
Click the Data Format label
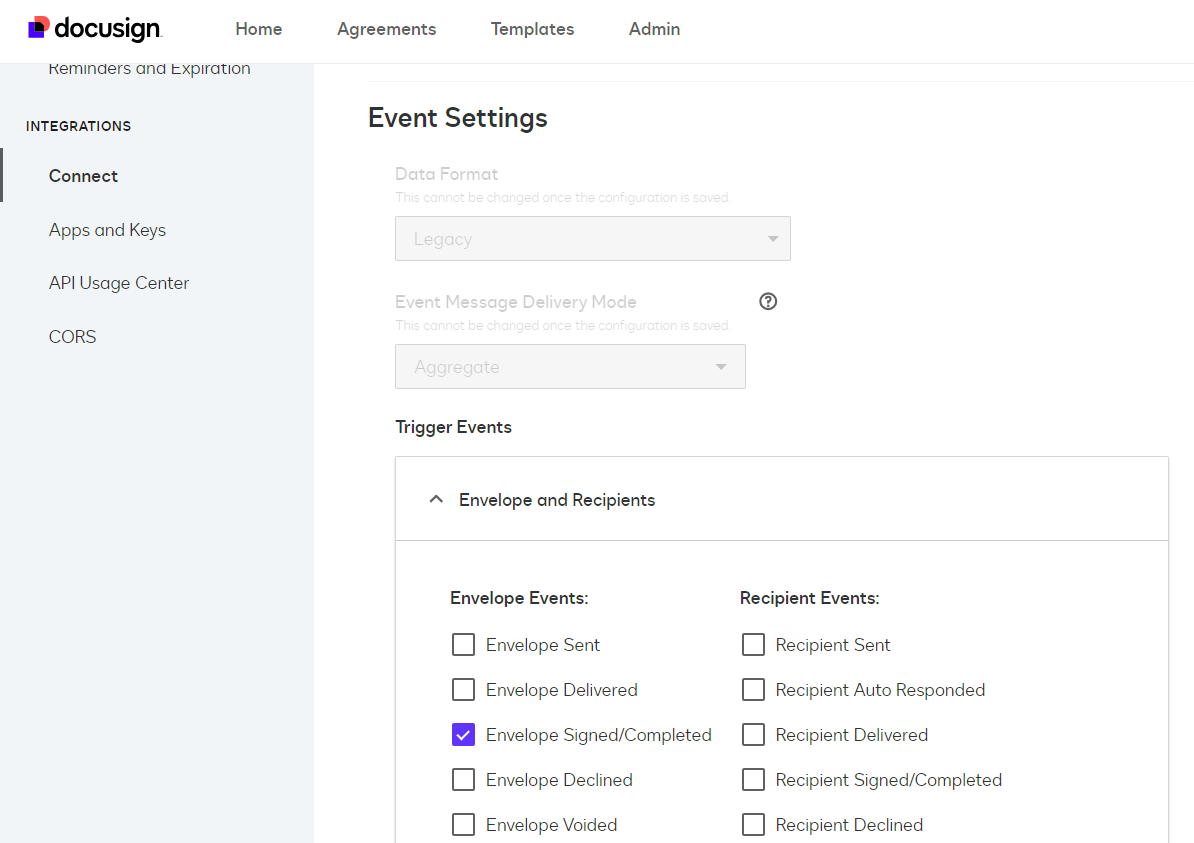point(446,174)
